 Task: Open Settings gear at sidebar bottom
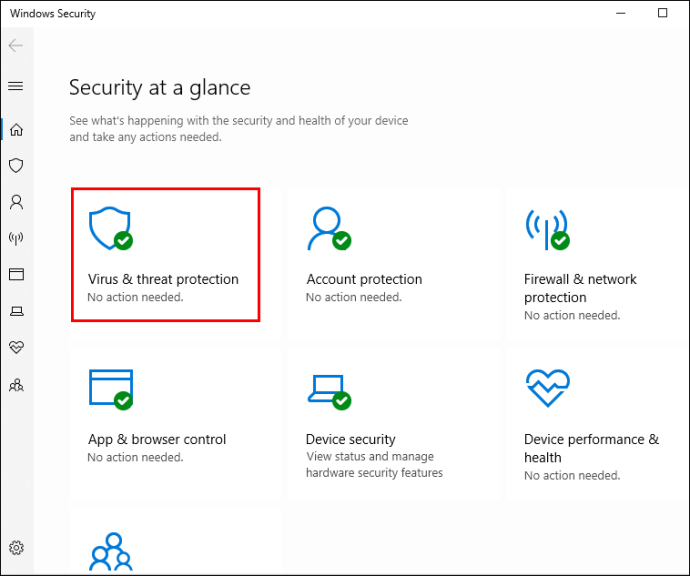[16, 548]
